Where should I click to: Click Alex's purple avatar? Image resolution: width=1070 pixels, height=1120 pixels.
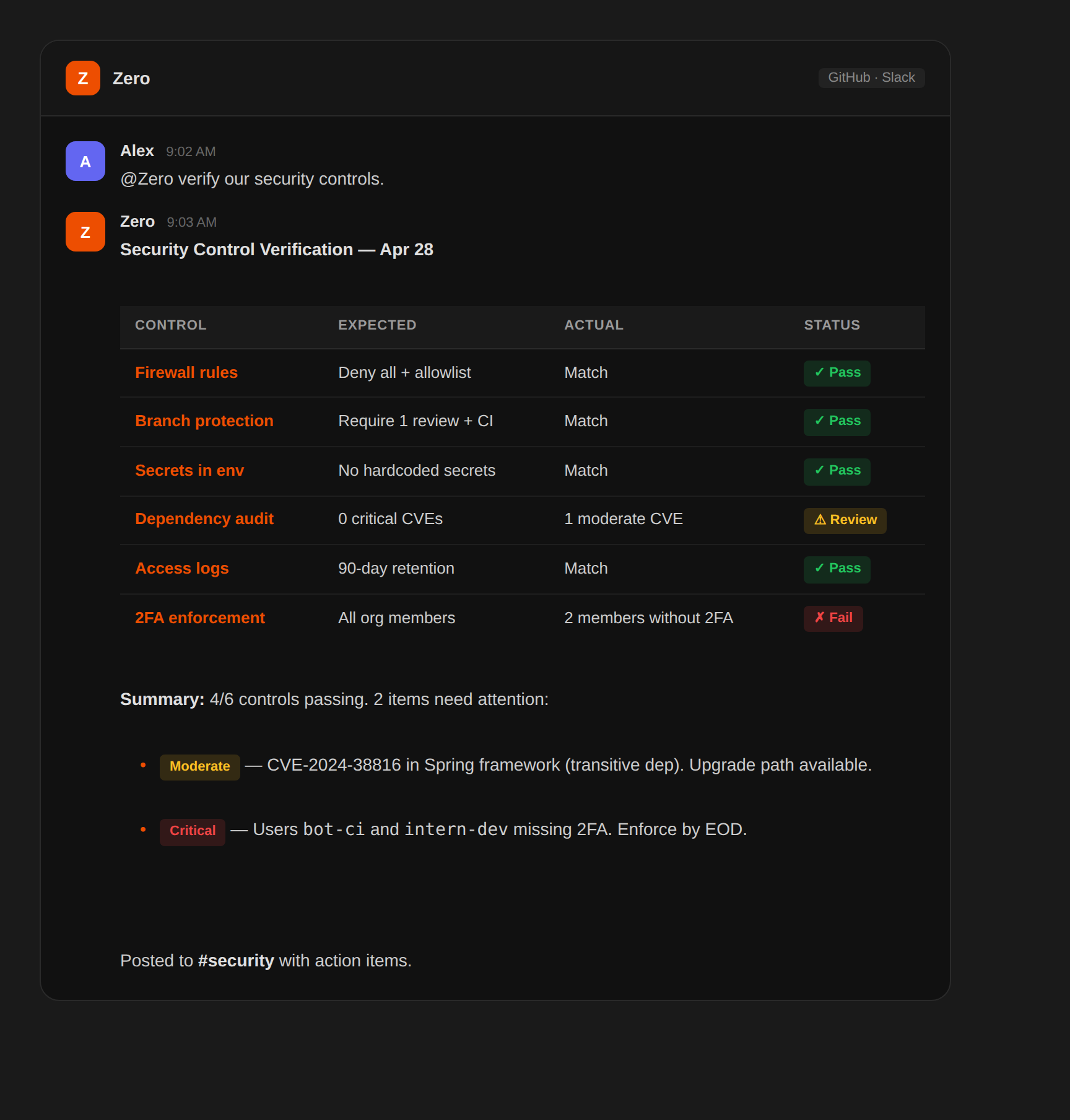click(85, 161)
